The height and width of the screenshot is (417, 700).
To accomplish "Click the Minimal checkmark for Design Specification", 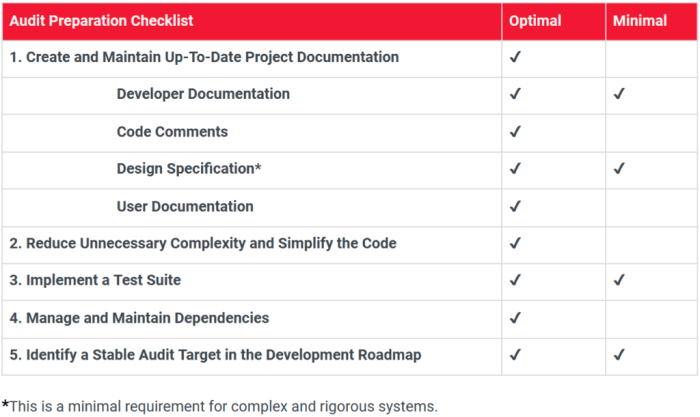I will tap(619, 169).
